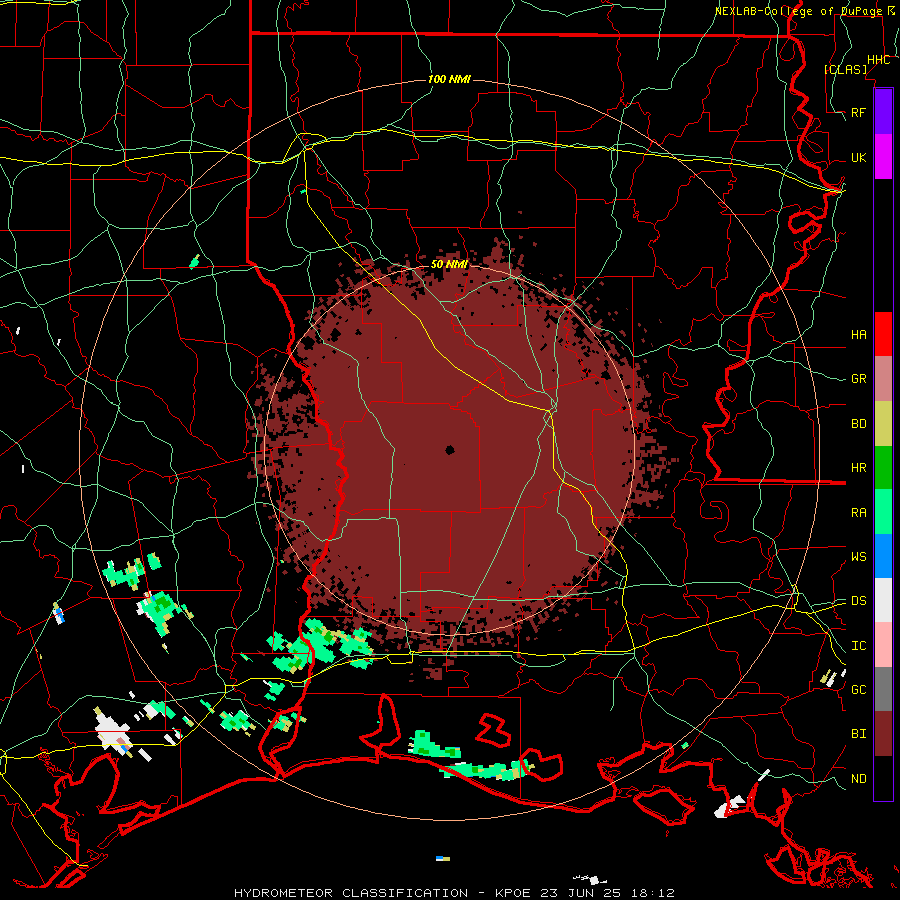The image size is (900, 900).
Task: Click the UK legend label
Action: [x=859, y=157]
